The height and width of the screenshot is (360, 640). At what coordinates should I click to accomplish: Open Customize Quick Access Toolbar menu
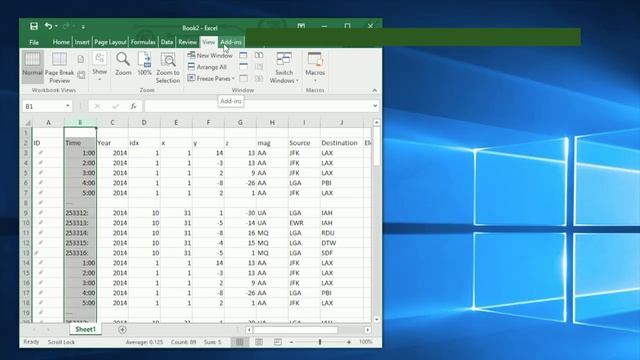pos(83,27)
